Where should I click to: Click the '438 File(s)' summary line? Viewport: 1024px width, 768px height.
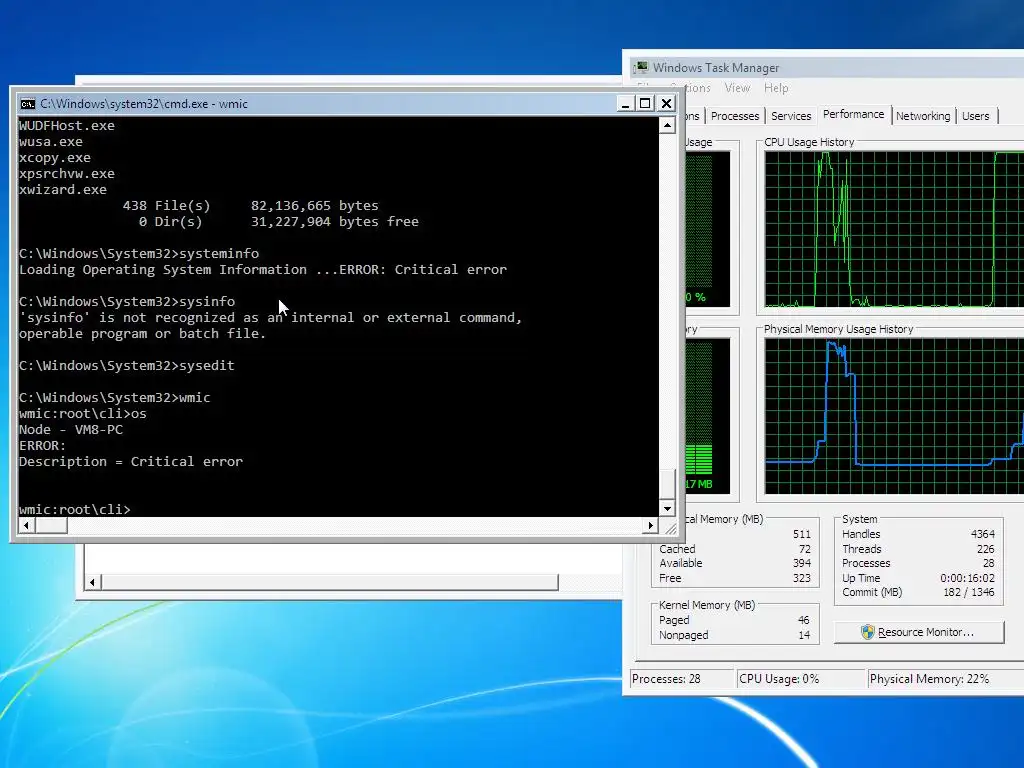[x=251, y=206]
